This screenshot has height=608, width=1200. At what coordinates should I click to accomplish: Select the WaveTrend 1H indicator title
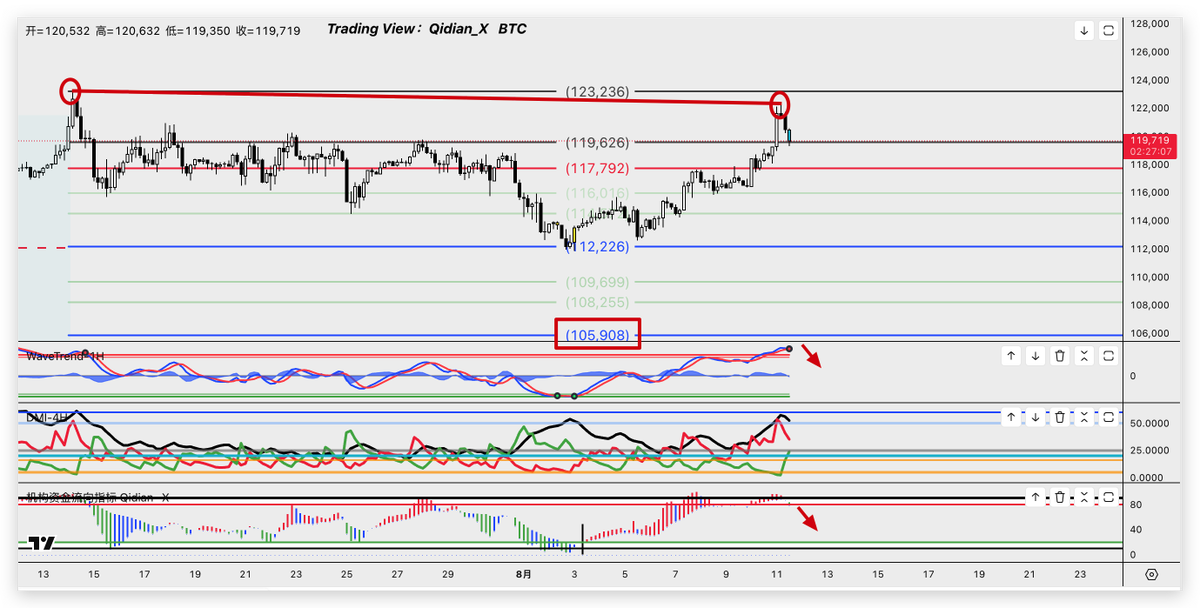pos(66,356)
